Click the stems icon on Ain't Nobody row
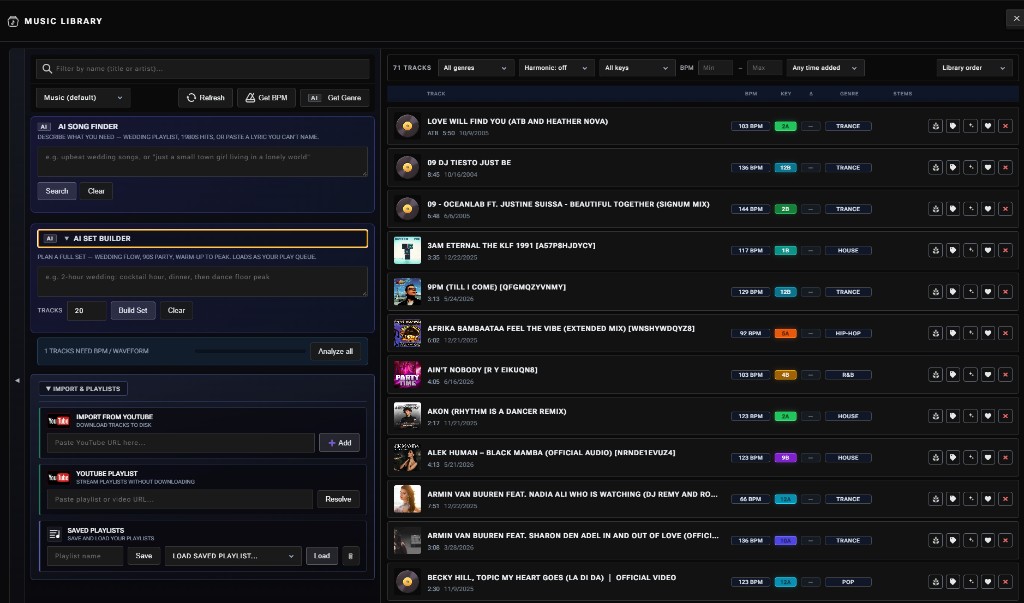Screen dimensions: 1024x603 pyautogui.click(x=935, y=374)
